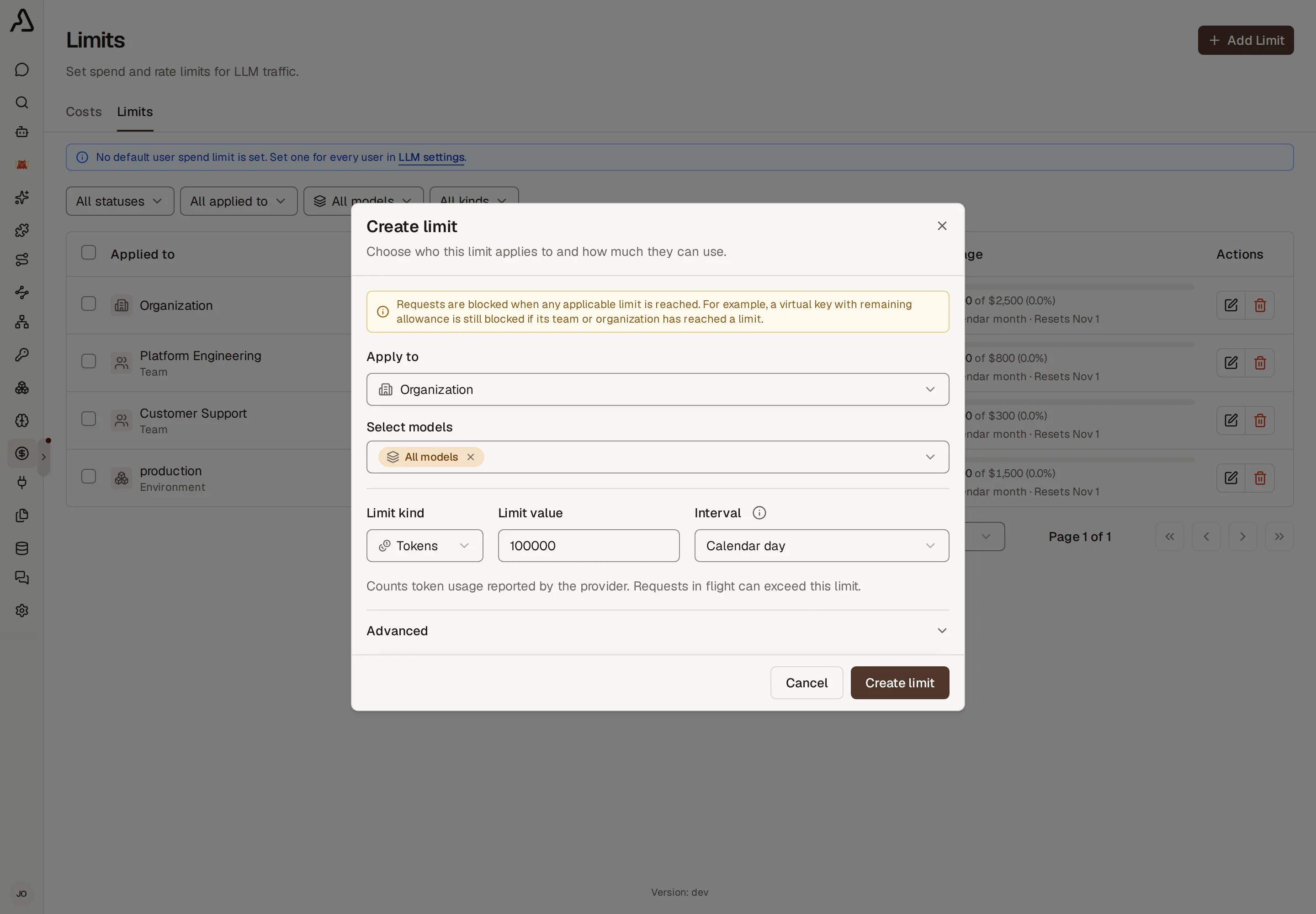
Task: Check the Customer Support row checkbox
Action: point(89,419)
